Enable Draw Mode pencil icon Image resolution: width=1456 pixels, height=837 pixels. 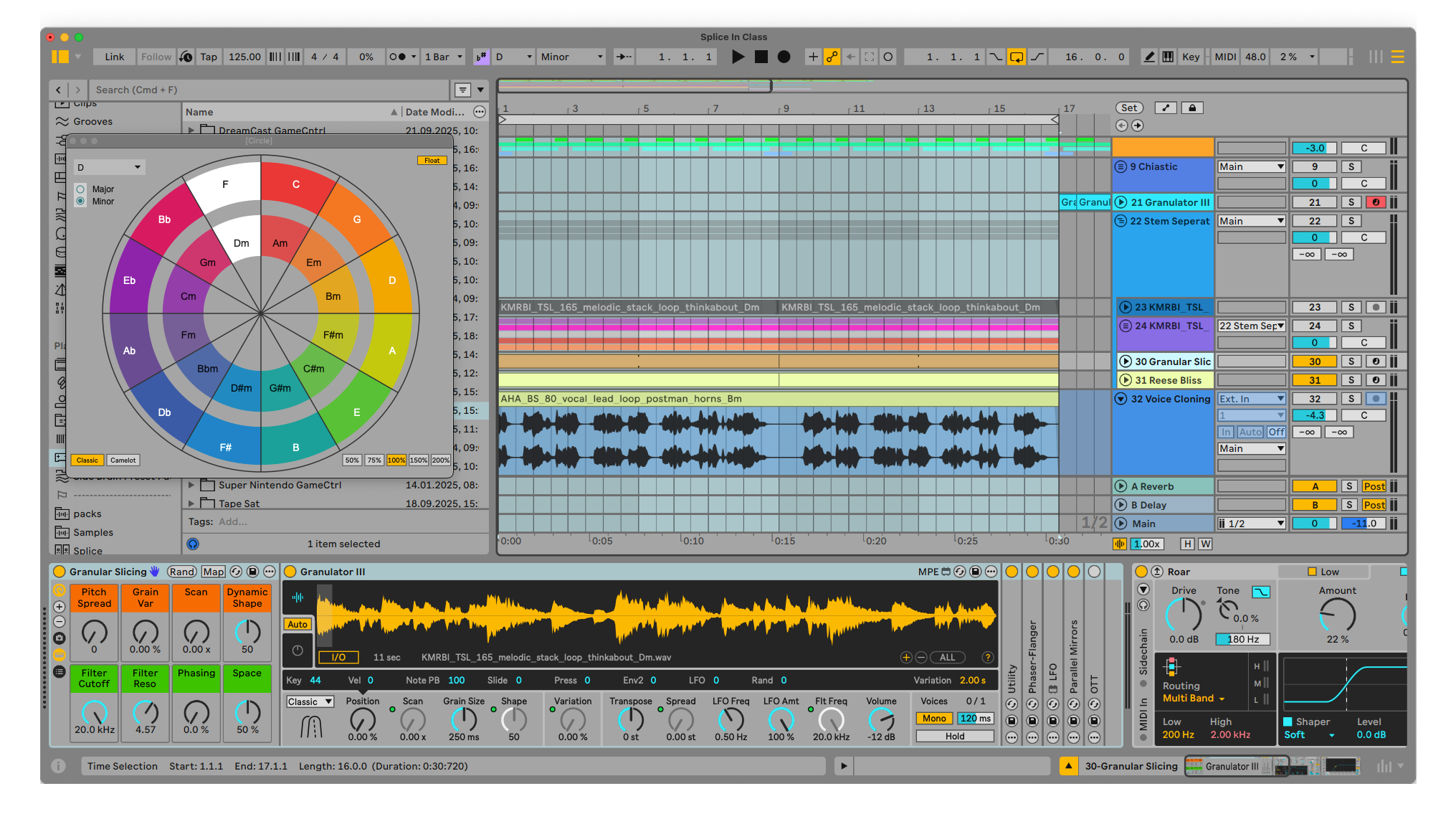click(x=1149, y=57)
